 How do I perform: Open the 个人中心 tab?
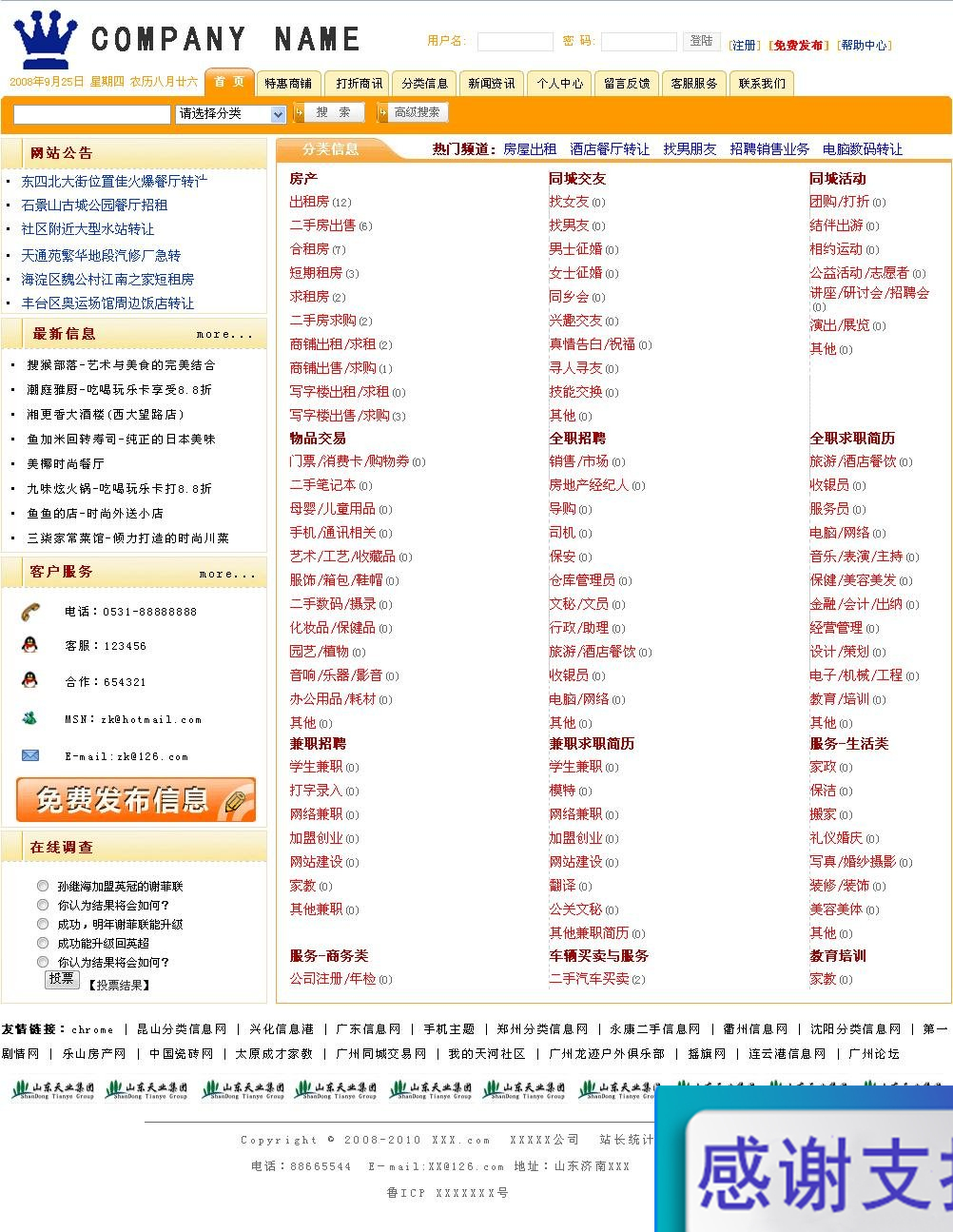coord(560,84)
